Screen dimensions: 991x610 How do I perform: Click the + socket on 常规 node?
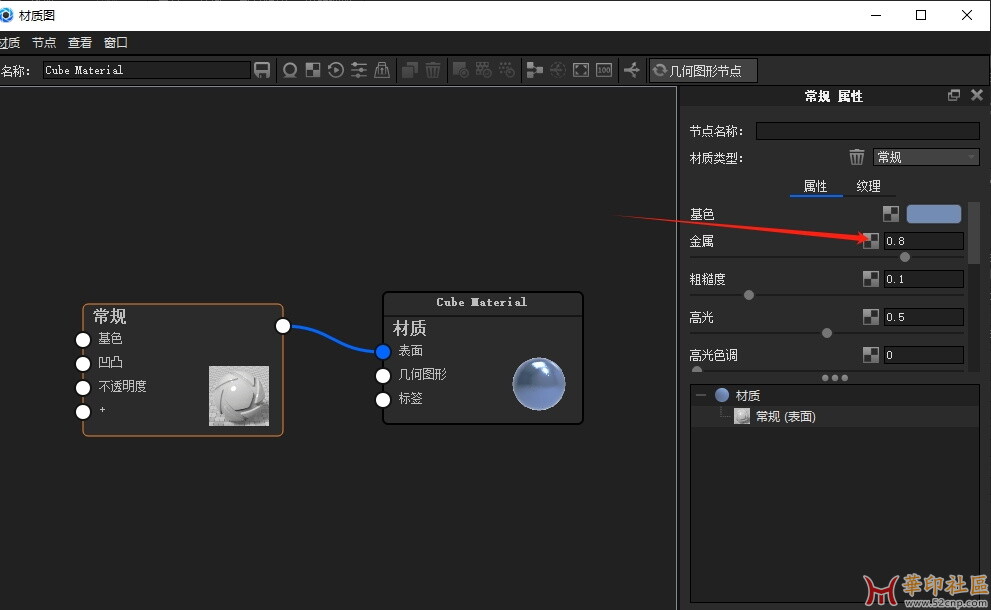[x=83, y=412]
